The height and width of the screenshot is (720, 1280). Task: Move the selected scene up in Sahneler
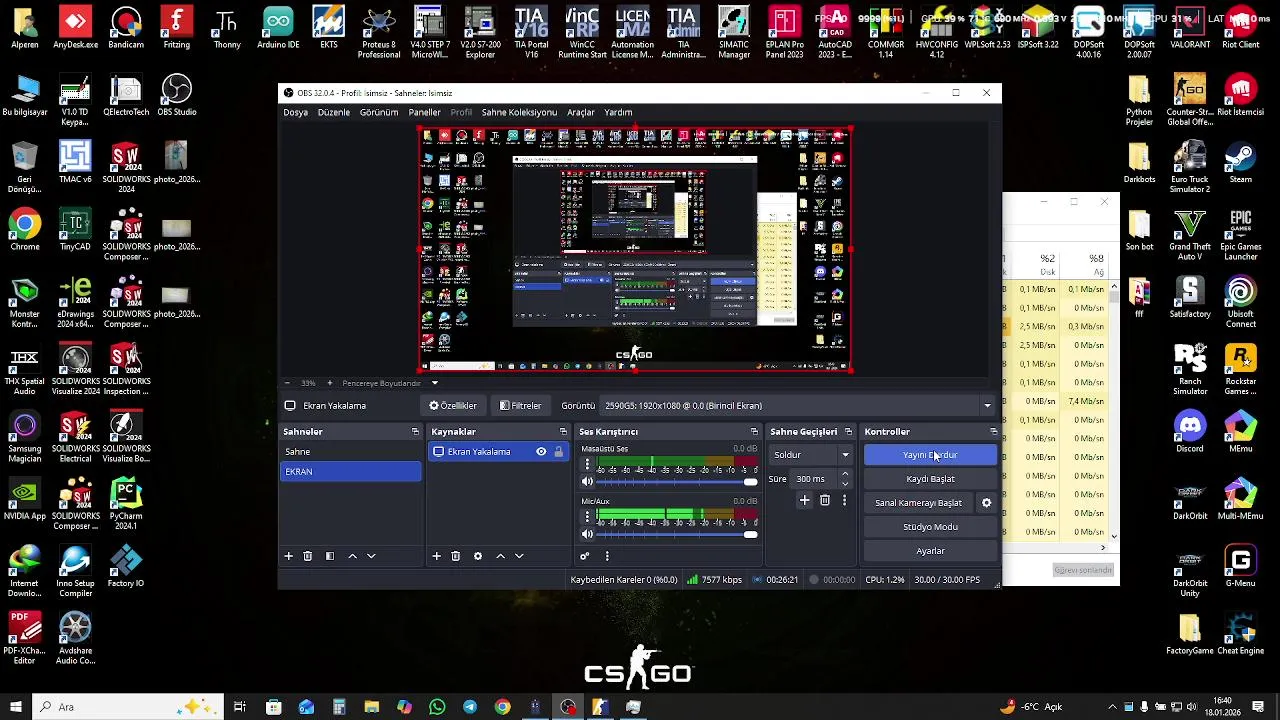pyautogui.click(x=352, y=556)
